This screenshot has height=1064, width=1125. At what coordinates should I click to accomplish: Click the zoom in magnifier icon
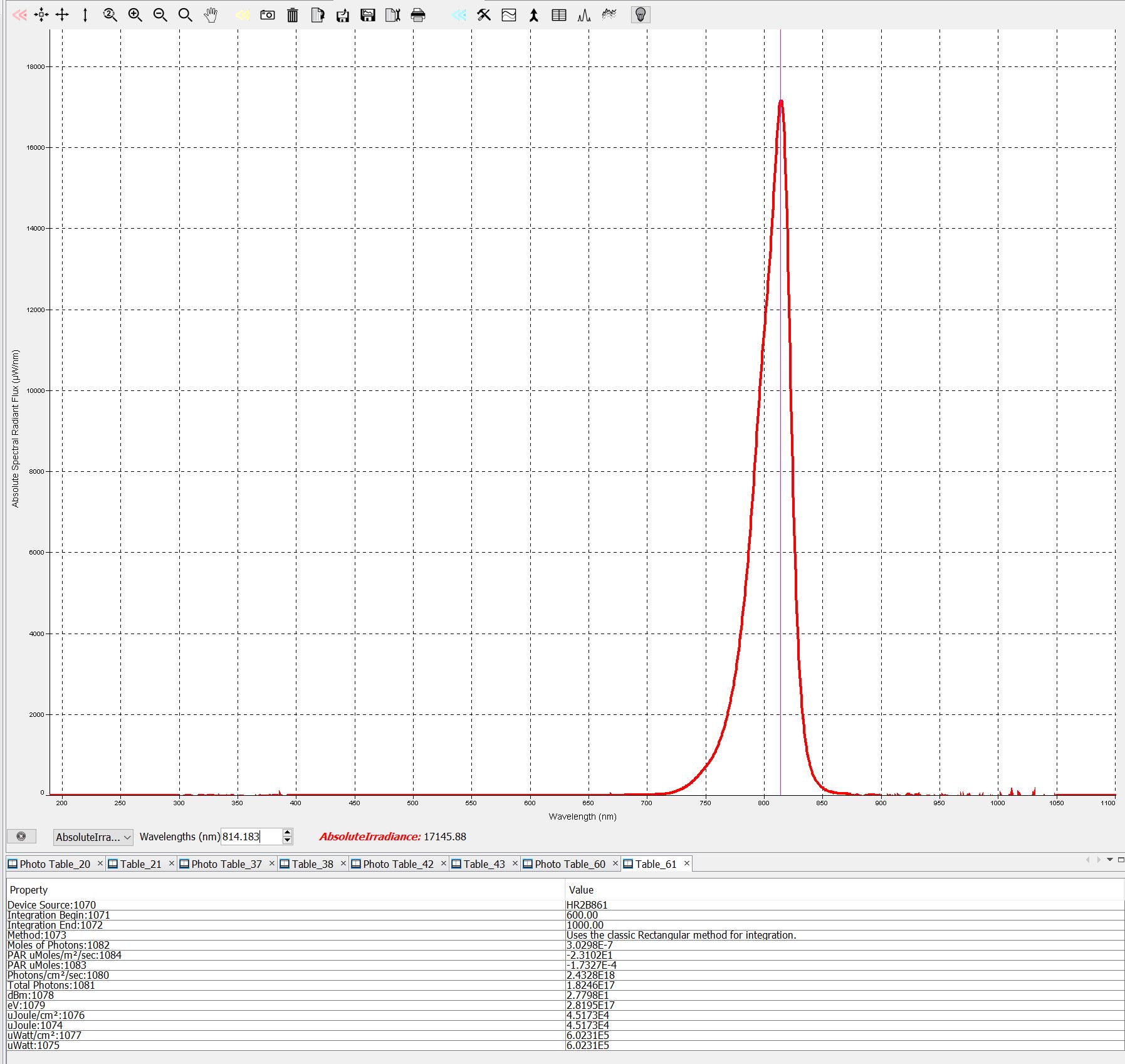pyautogui.click(x=135, y=15)
